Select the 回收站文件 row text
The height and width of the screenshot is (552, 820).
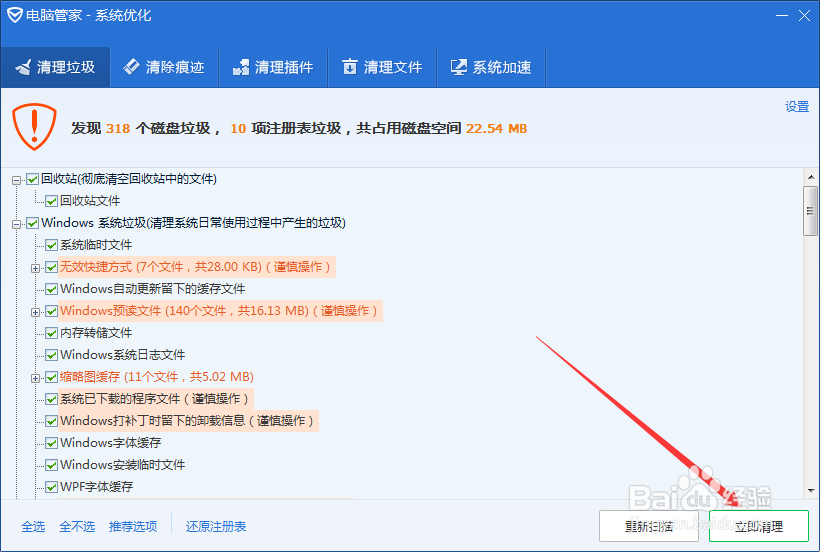(x=90, y=201)
